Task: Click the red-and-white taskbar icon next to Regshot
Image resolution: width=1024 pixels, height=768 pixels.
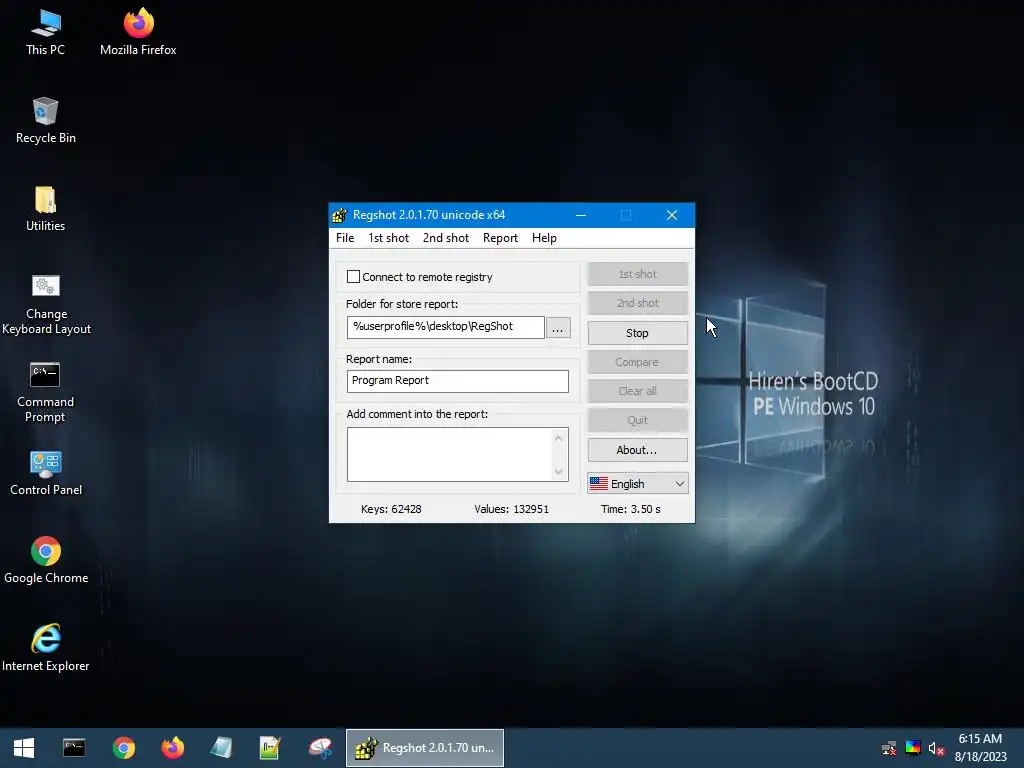Action: [x=320, y=748]
